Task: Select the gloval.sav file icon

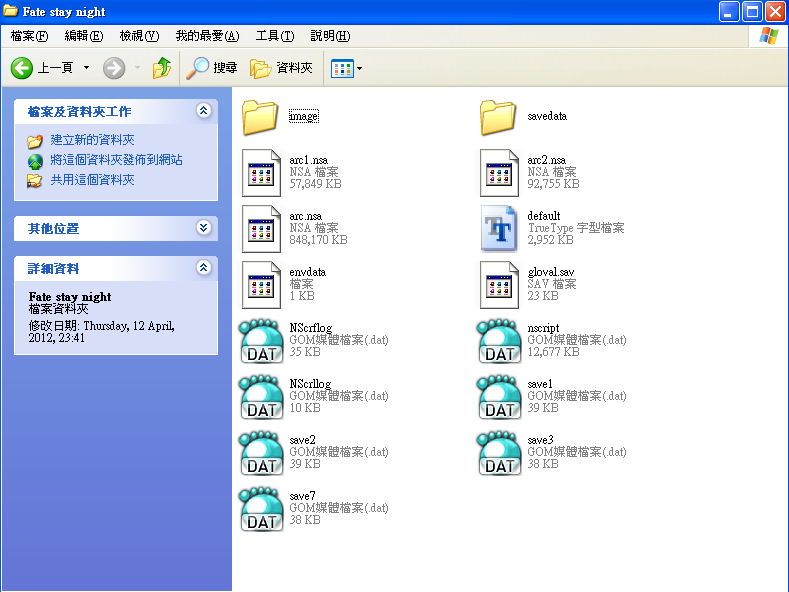Action: [x=499, y=285]
